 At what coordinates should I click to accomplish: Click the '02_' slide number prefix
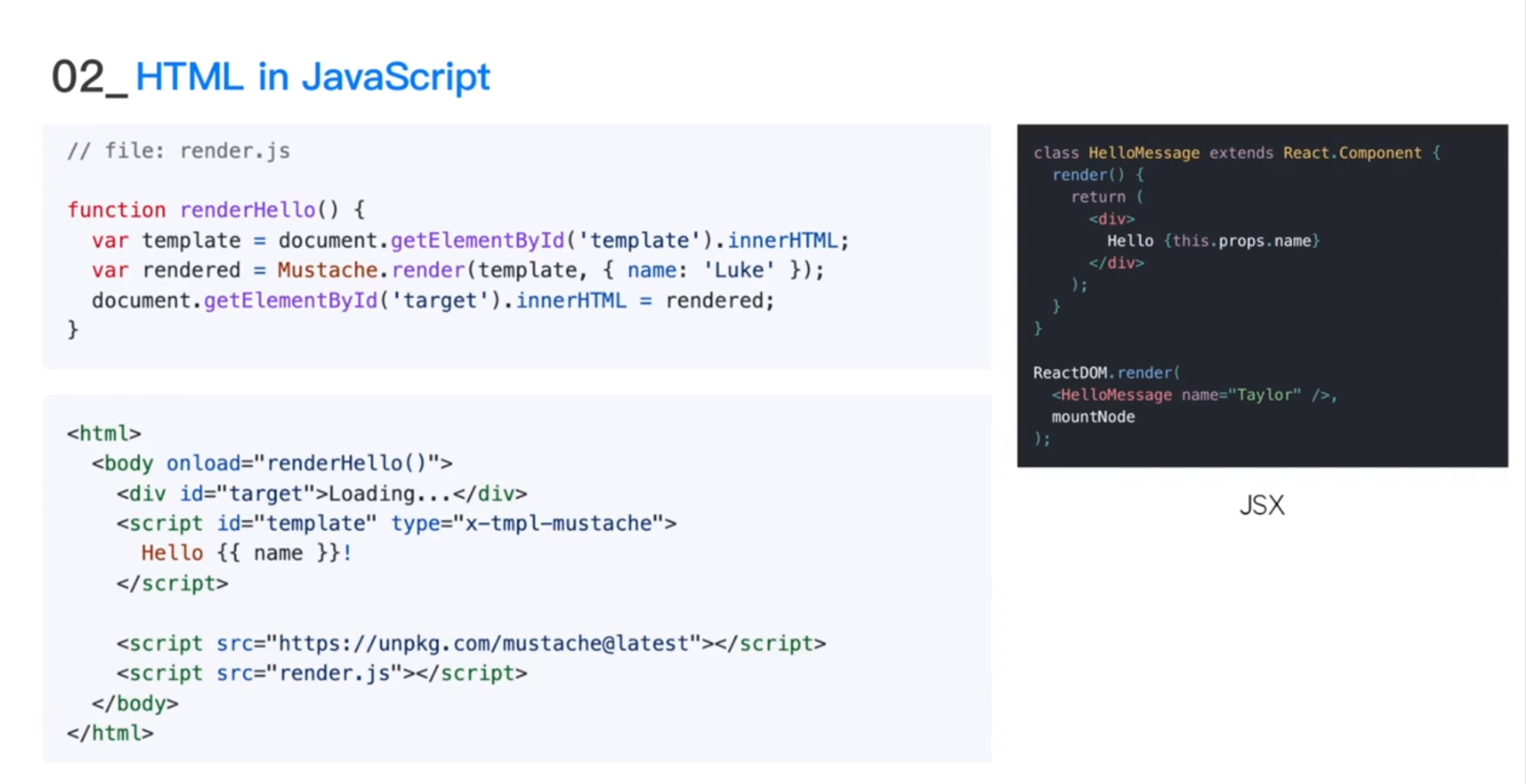pyautogui.click(x=90, y=77)
